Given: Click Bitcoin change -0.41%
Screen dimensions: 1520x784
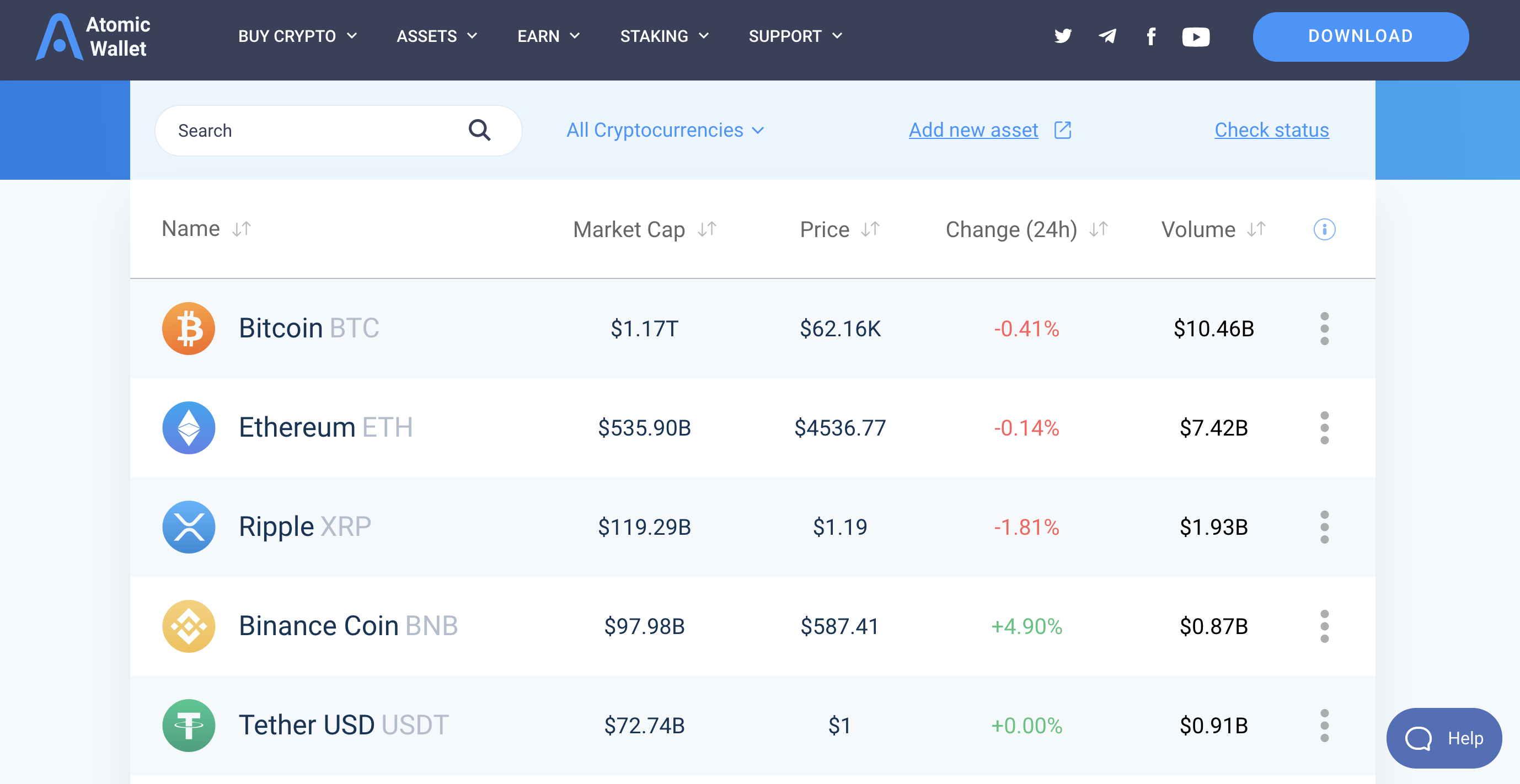Looking at the screenshot, I should [x=1026, y=328].
